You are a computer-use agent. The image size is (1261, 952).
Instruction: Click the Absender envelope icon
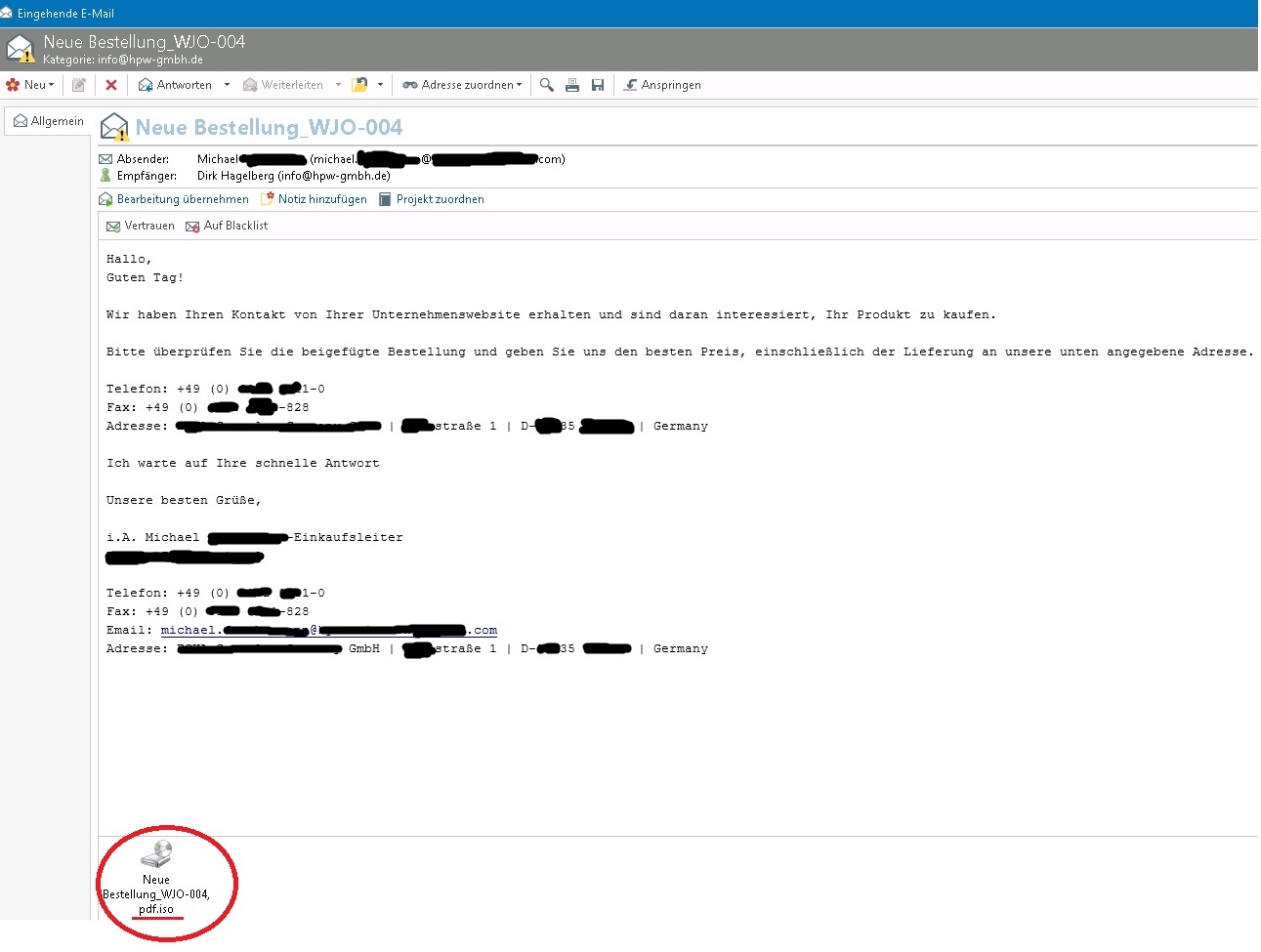(105, 159)
